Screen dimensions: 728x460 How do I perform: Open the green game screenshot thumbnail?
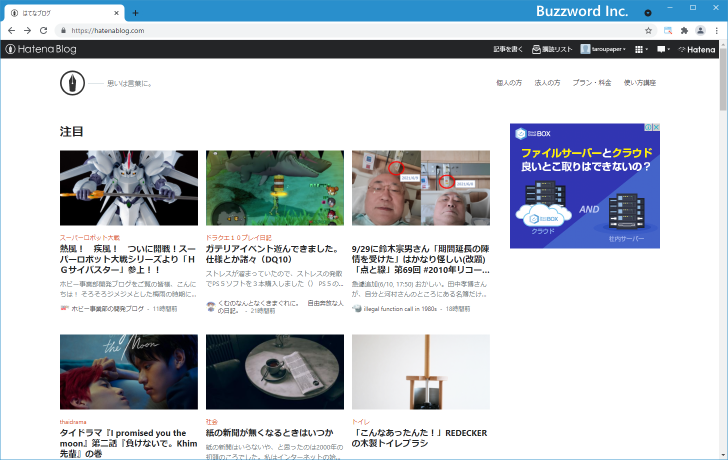point(275,188)
